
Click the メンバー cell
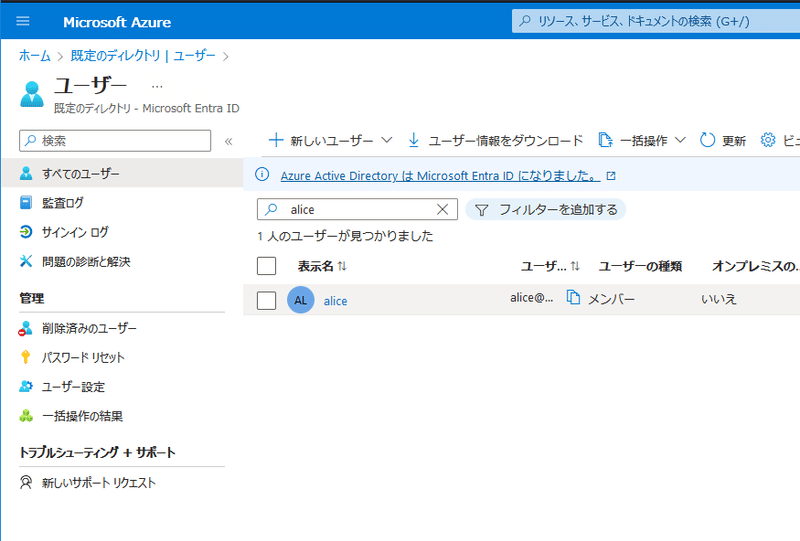(611, 299)
